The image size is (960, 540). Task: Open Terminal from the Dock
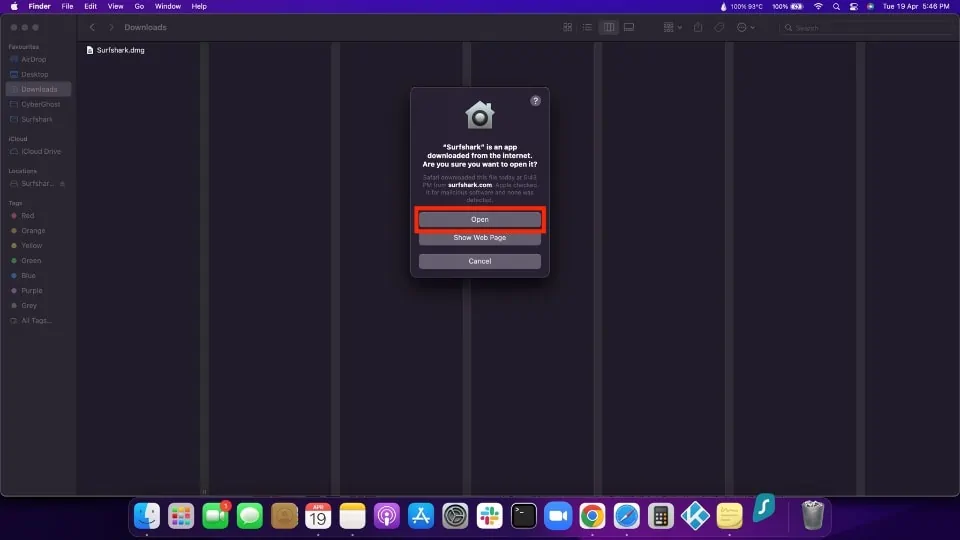[x=524, y=516]
